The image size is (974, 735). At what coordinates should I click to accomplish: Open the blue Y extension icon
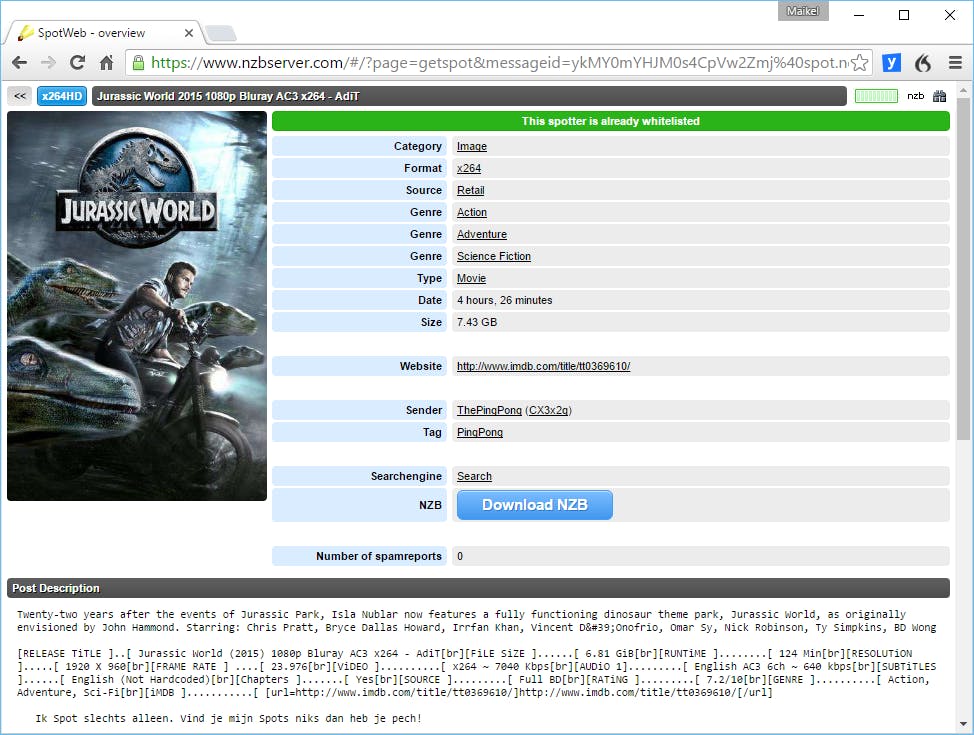(x=891, y=63)
